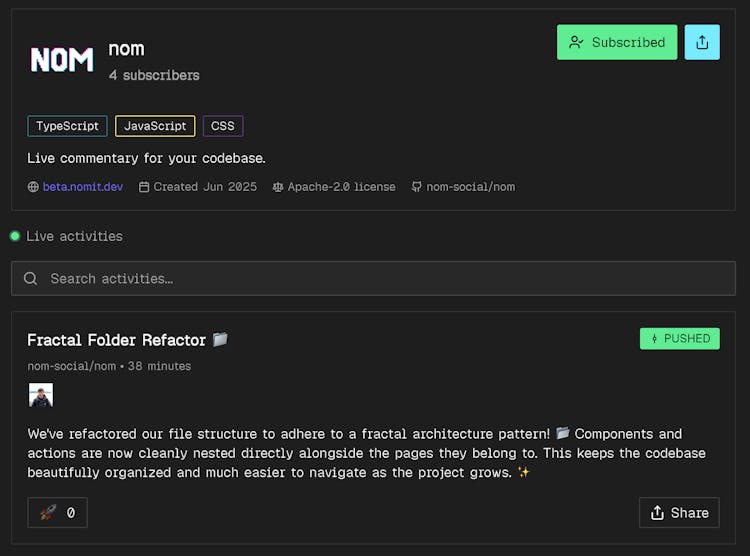Image resolution: width=750 pixels, height=556 pixels.
Task: Click the green Live activities indicator
Action: coord(15,236)
